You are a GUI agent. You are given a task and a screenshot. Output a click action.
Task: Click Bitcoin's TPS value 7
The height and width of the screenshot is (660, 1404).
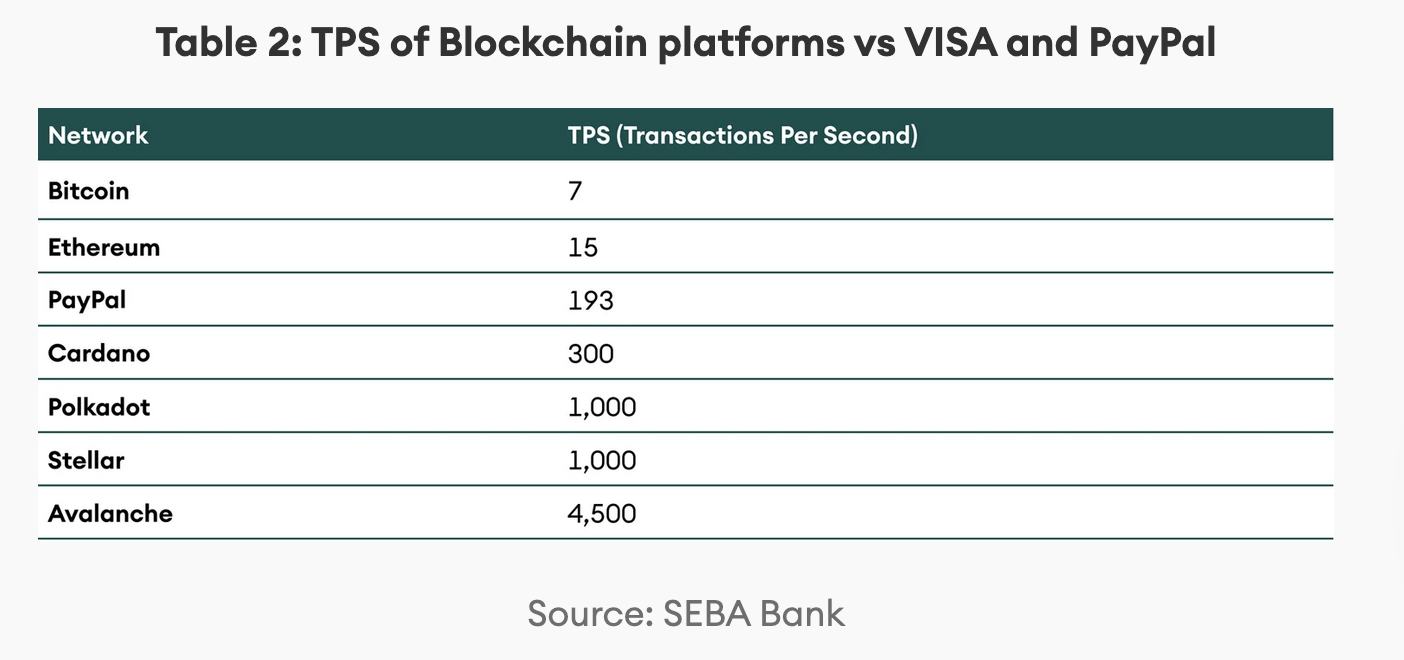pos(575,191)
